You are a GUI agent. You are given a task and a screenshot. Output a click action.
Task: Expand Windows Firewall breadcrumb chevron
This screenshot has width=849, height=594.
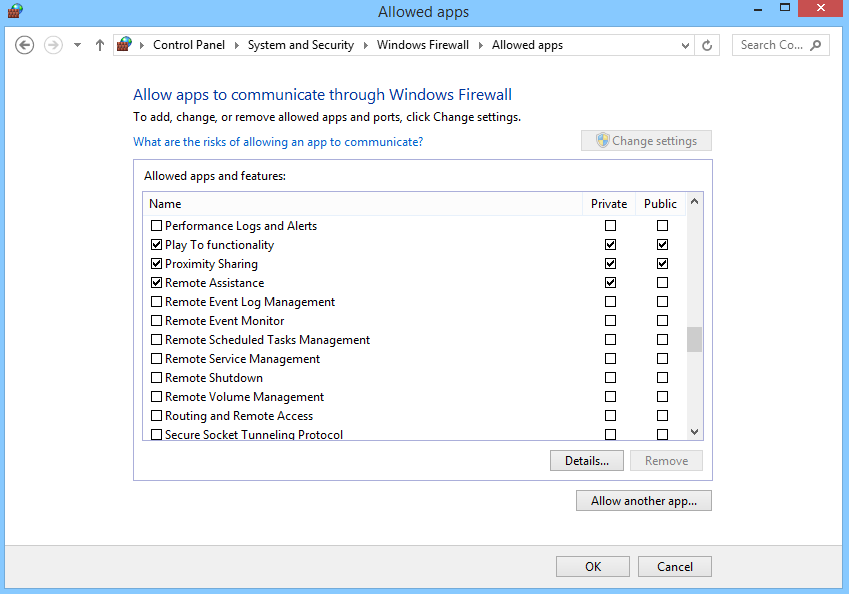pyautogui.click(x=480, y=45)
